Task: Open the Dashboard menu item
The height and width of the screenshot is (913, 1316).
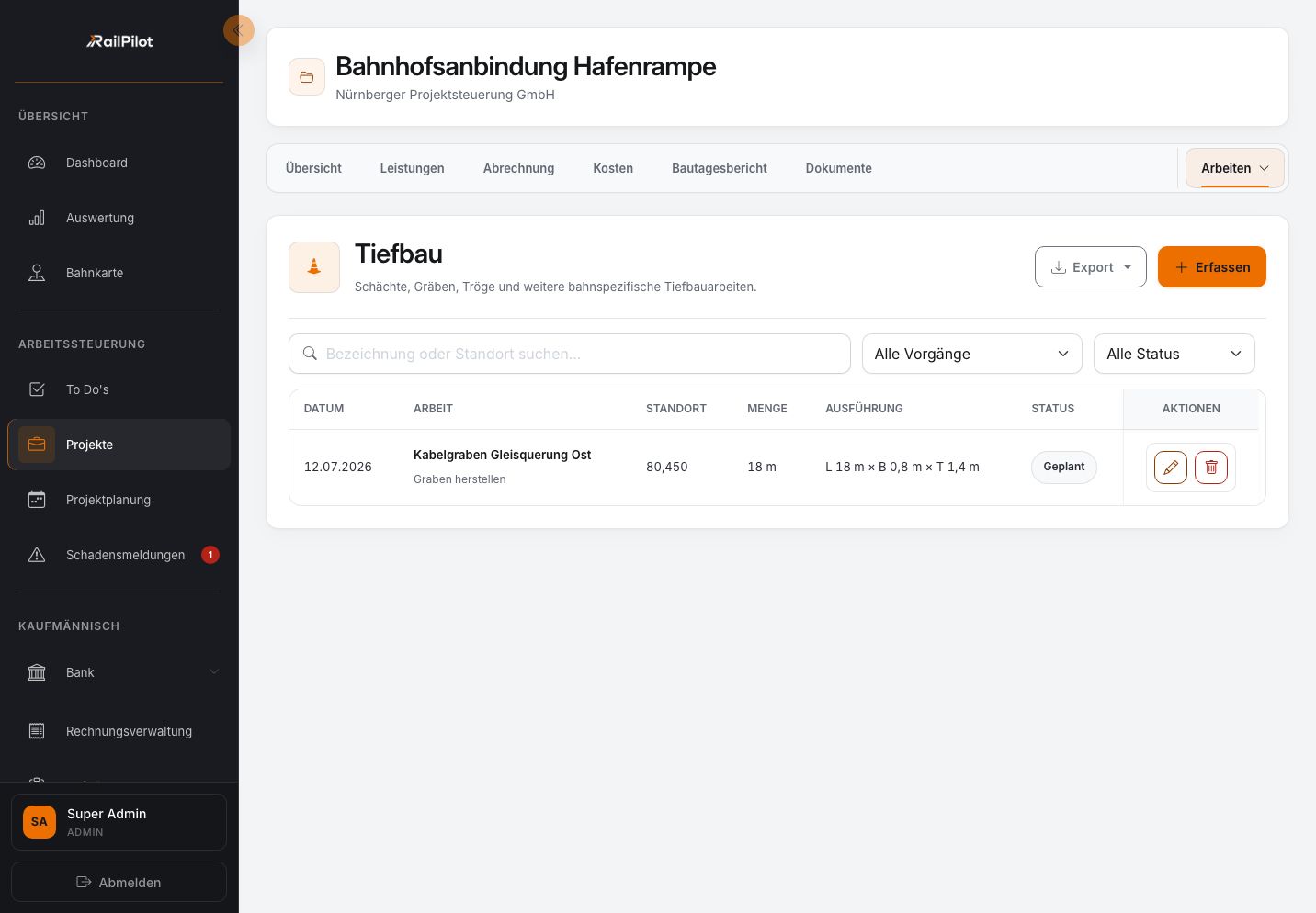Action: point(119,163)
